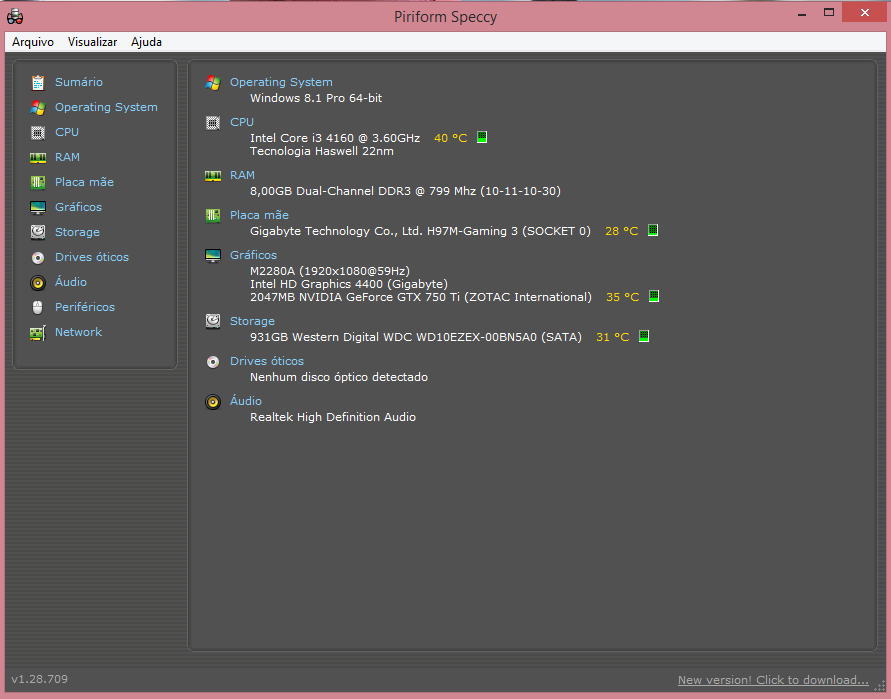Click the Speccy app icon in title bar
891x699 pixels.
(x=15, y=16)
